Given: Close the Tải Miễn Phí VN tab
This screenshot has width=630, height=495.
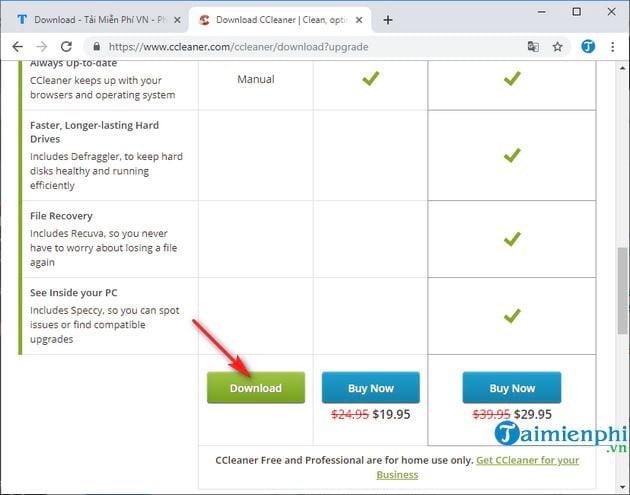Looking at the screenshot, I should point(177,20).
